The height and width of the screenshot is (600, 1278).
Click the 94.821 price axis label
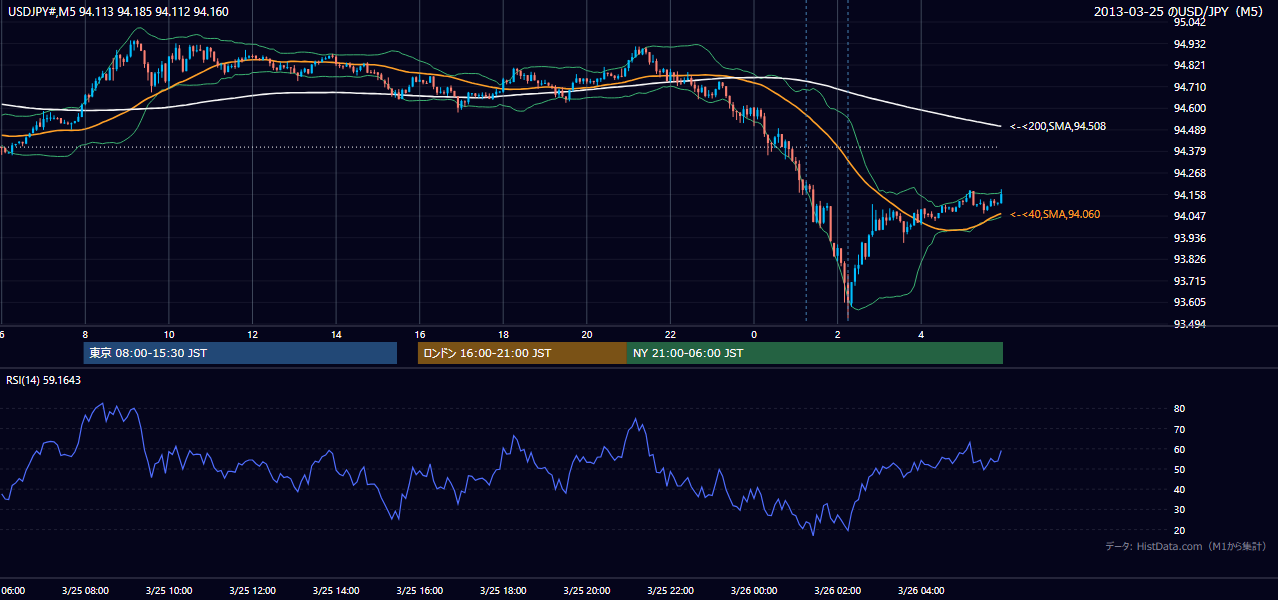[1190, 65]
